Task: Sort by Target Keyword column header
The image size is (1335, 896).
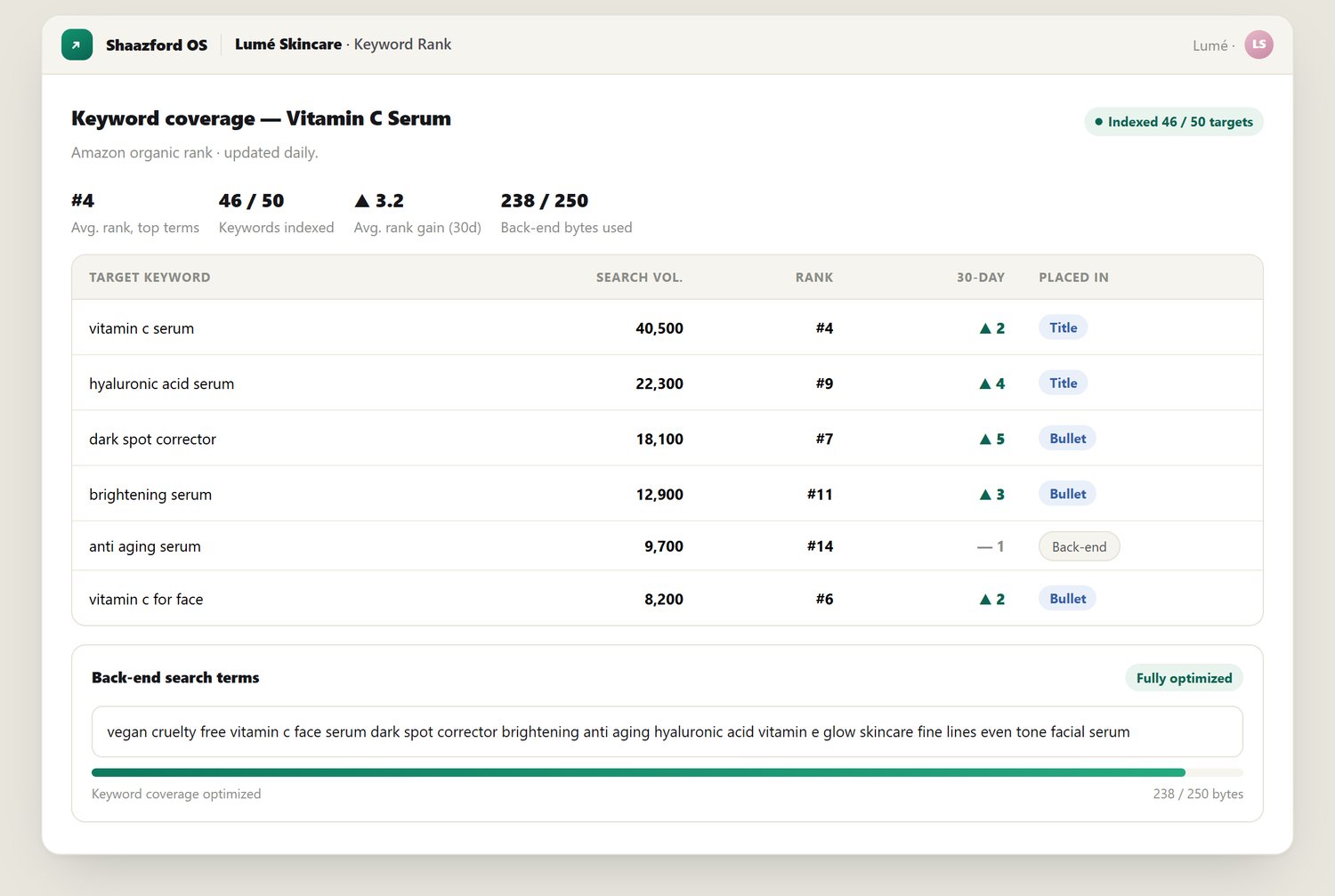Action: point(150,278)
